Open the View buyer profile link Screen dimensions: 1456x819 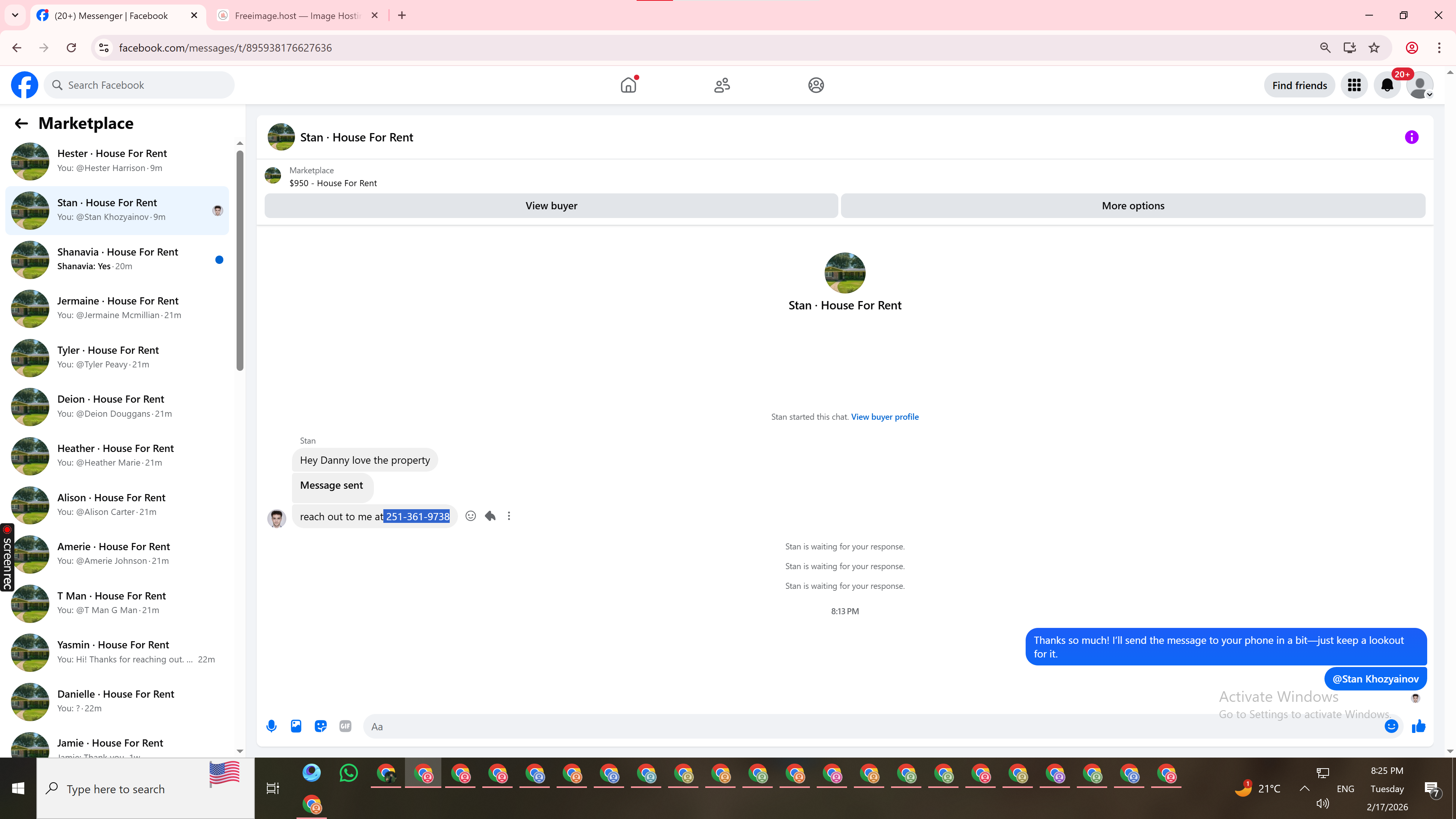885,417
